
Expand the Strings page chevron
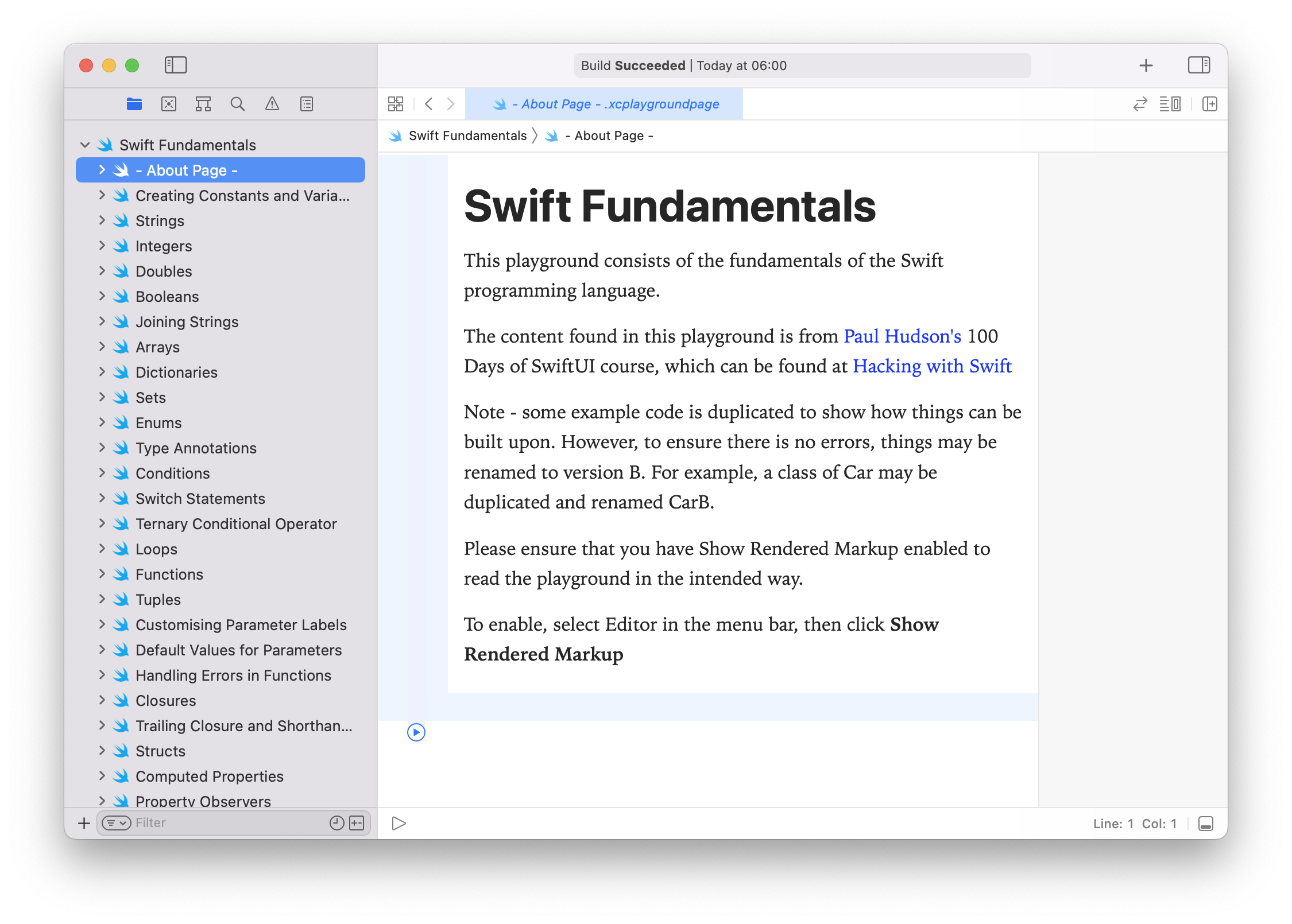102,220
